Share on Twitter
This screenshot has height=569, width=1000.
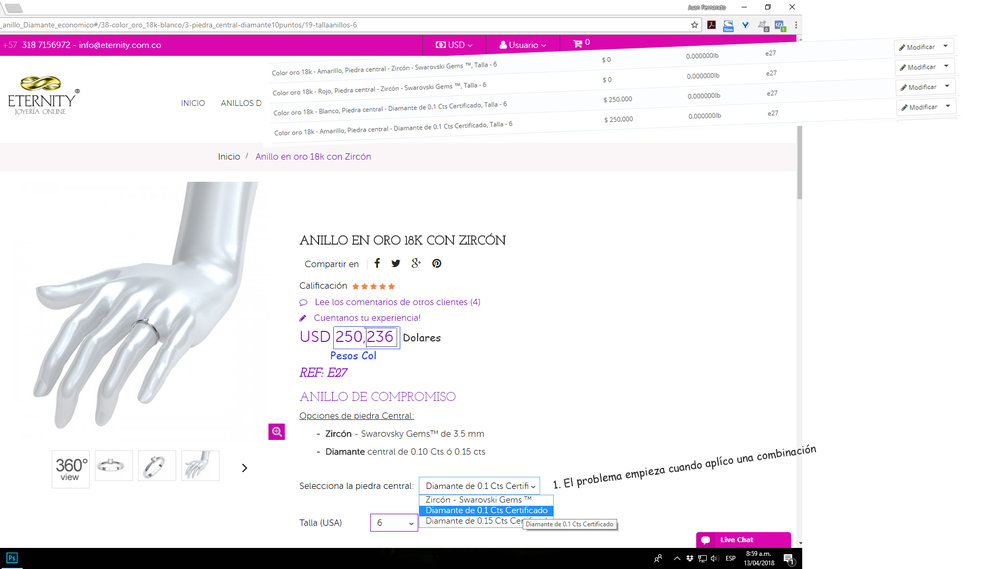point(395,263)
